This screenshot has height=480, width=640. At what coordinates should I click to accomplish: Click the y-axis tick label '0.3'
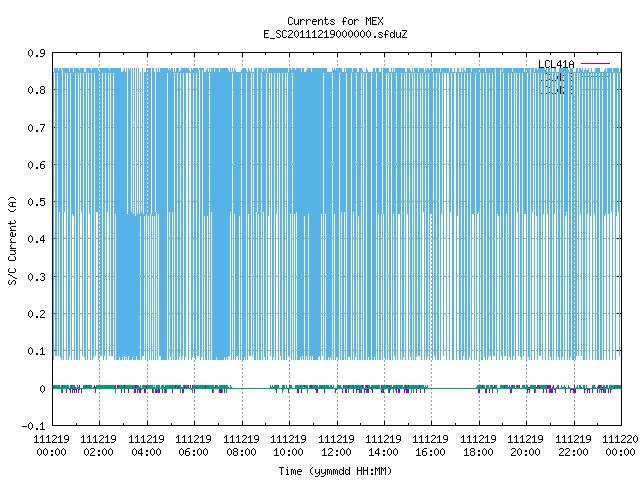click(36, 277)
